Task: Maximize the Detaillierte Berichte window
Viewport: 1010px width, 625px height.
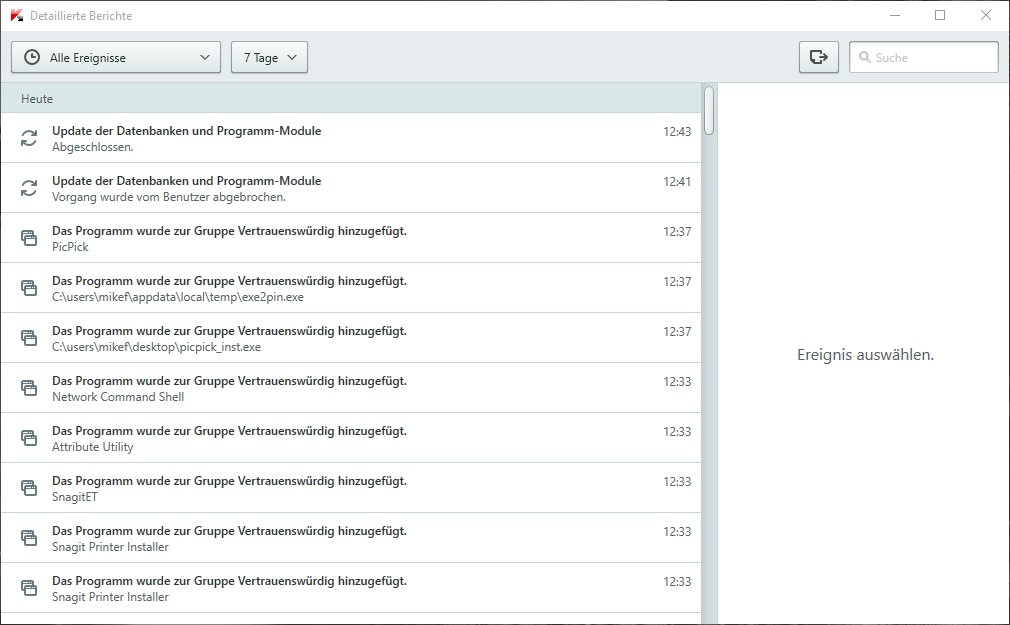Action: [940, 15]
